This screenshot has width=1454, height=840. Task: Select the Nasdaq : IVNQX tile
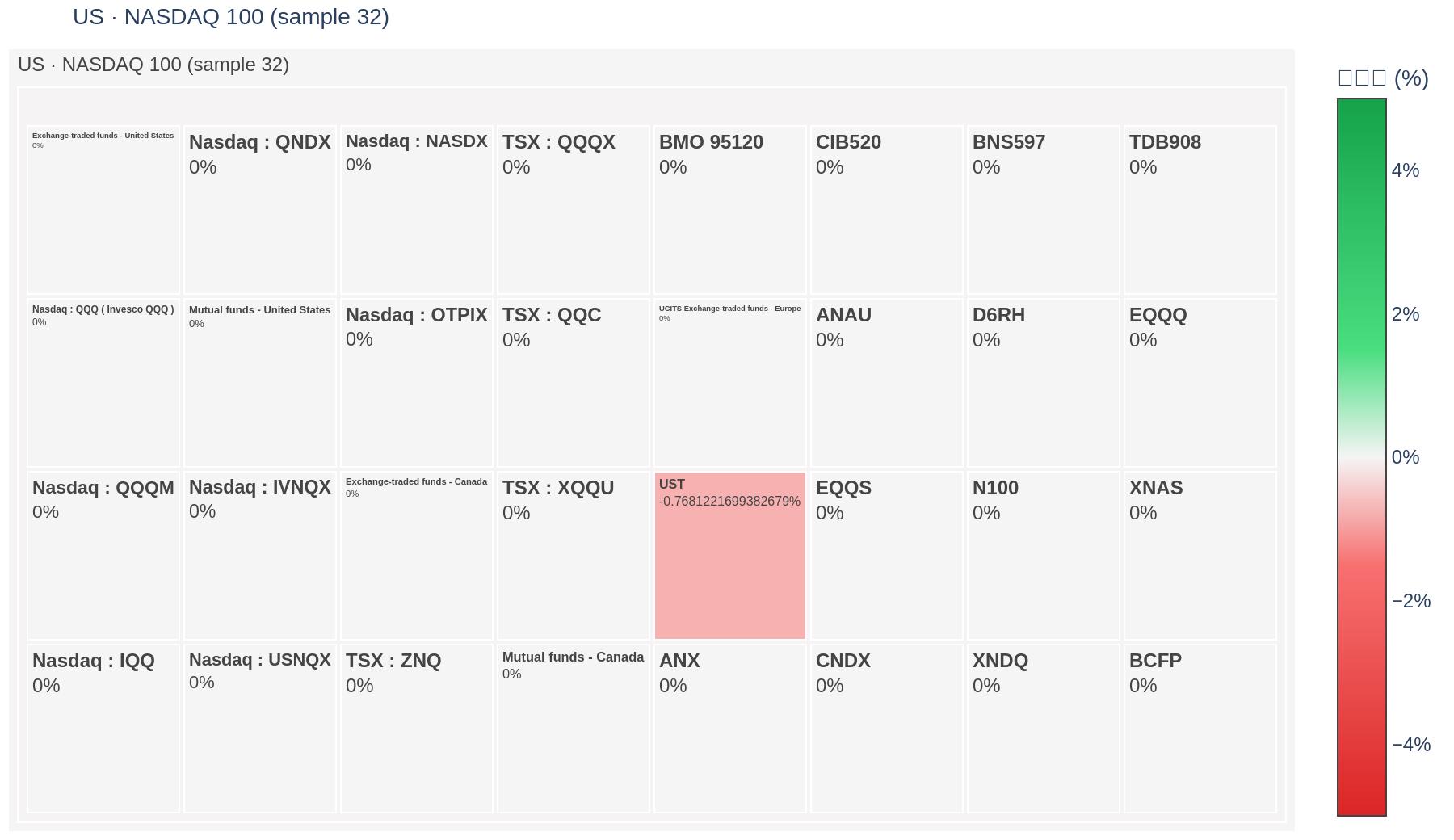pyautogui.click(x=260, y=556)
